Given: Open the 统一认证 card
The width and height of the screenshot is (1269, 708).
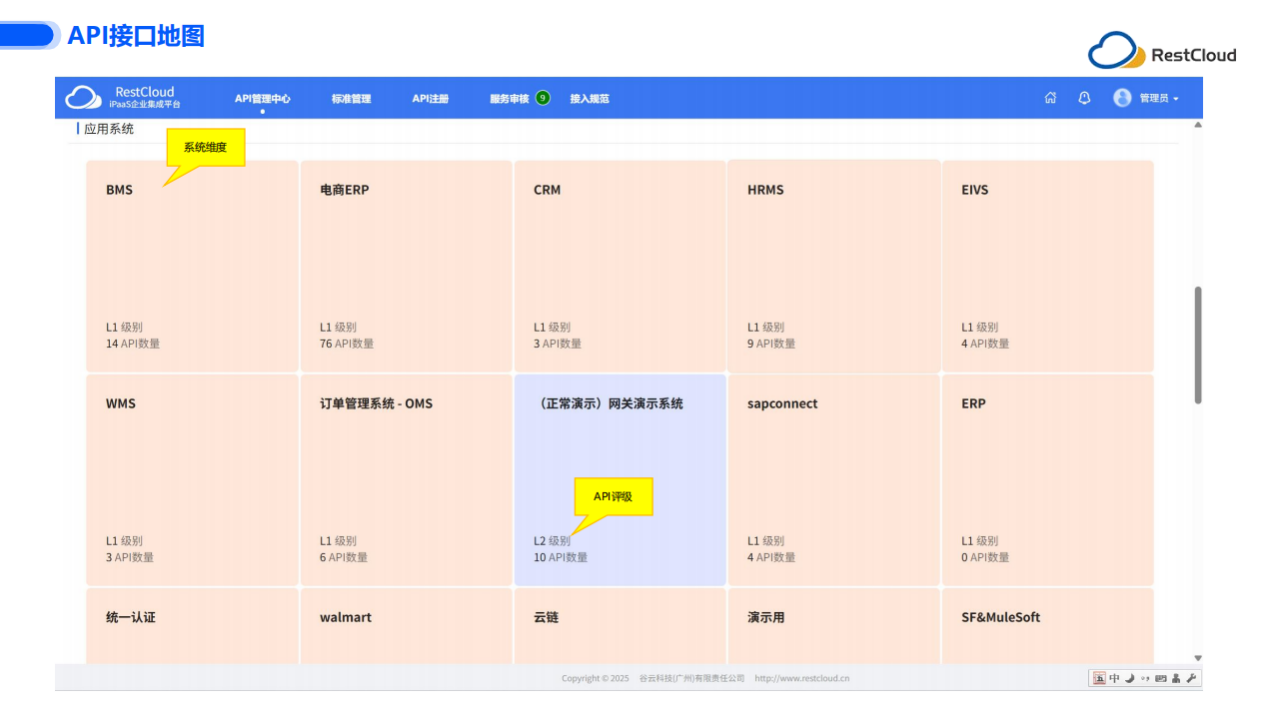Looking at the screenshot, I should pyautogui.click(x=192, y=626).
